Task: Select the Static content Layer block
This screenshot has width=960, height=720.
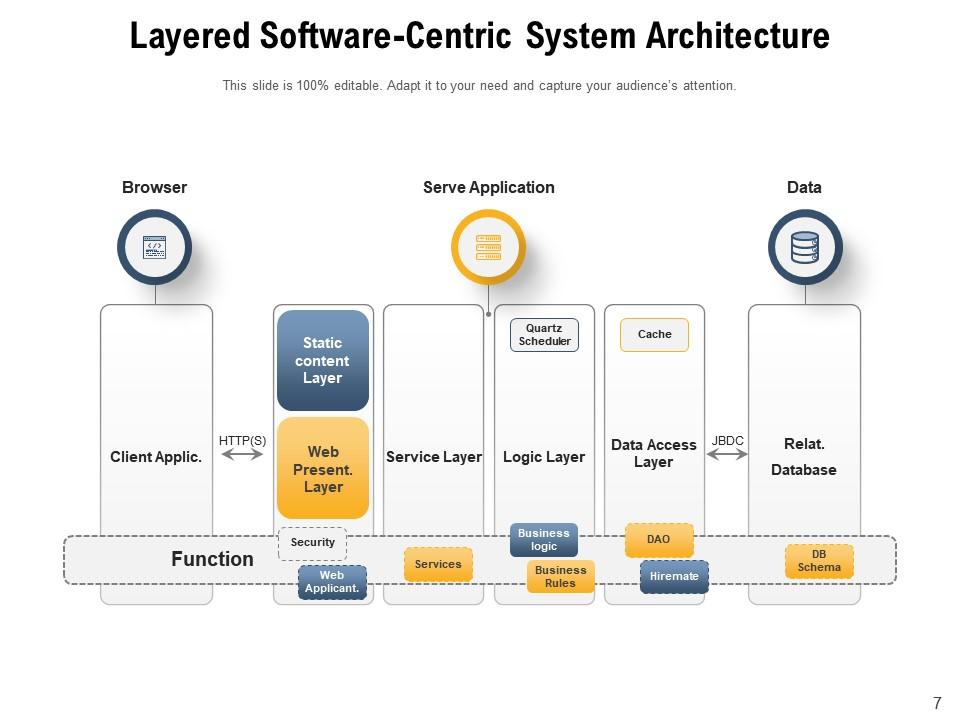Action: pyautogui.click(x=322, y=361)
